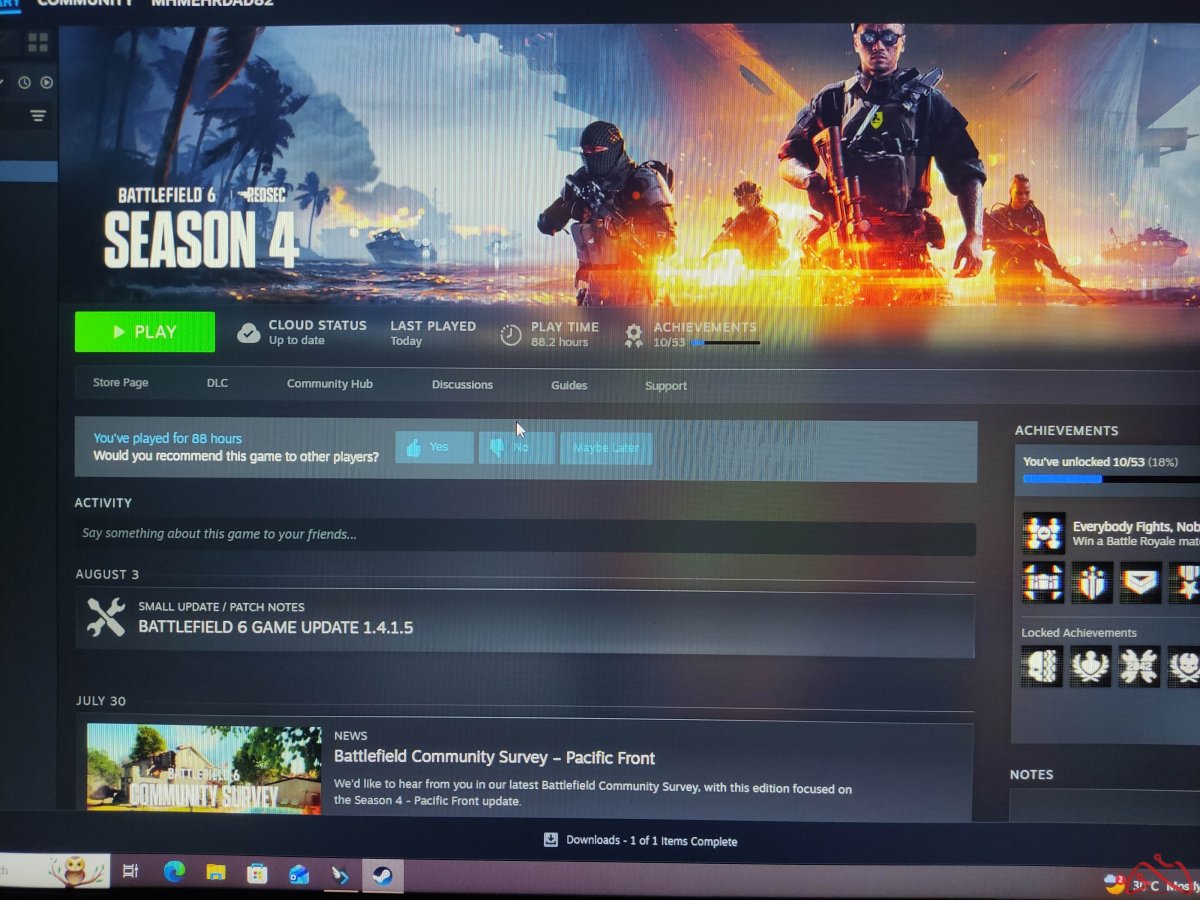1200x900 pixels.
Task: Toggle the ready-to-play filter icon in sidebar
Action: pos(46,83)
